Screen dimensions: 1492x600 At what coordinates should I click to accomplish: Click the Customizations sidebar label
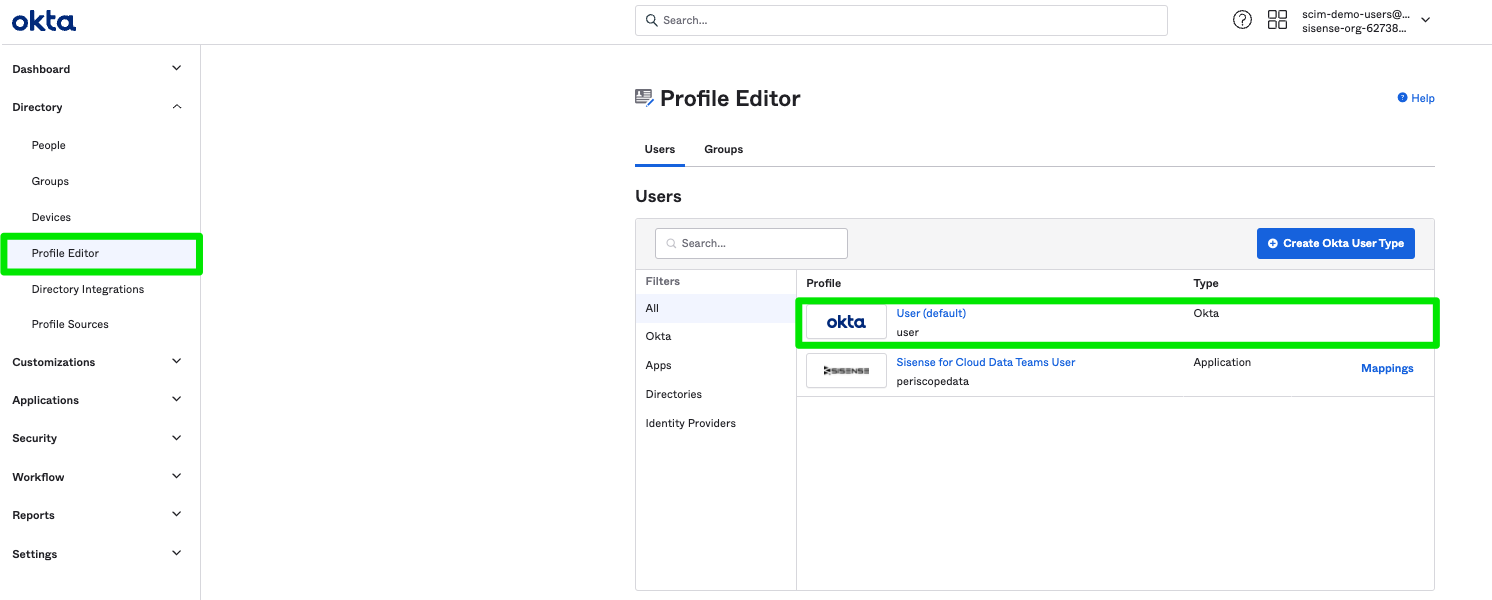tap(54, 362)
